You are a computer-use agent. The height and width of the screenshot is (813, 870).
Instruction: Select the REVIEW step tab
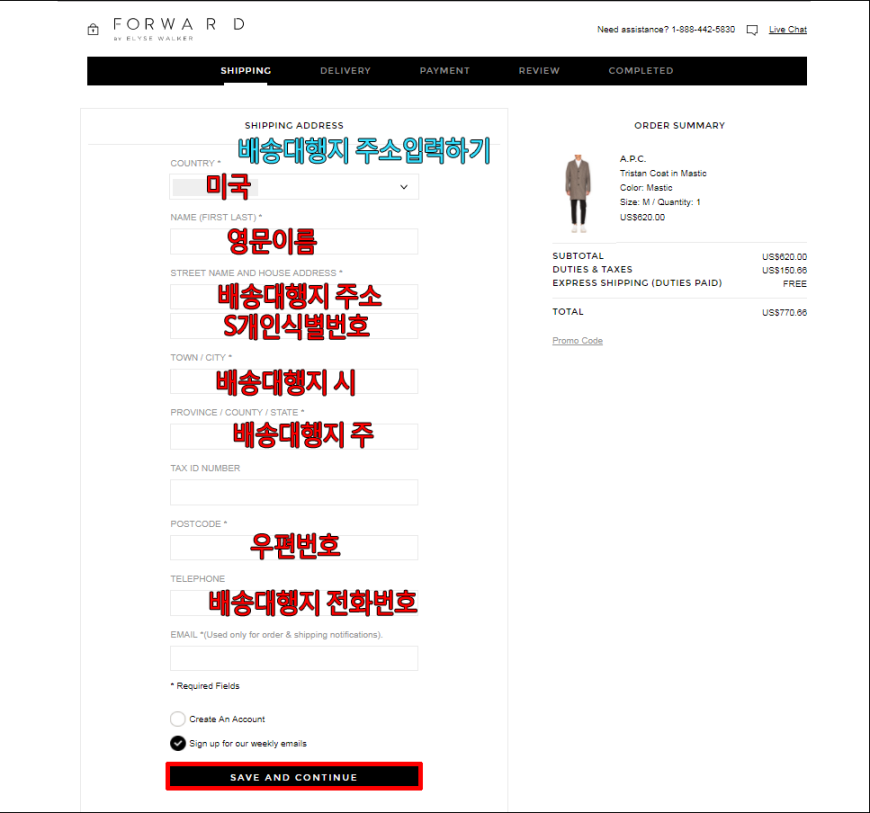pyautogui.click(x=539, y=70)
